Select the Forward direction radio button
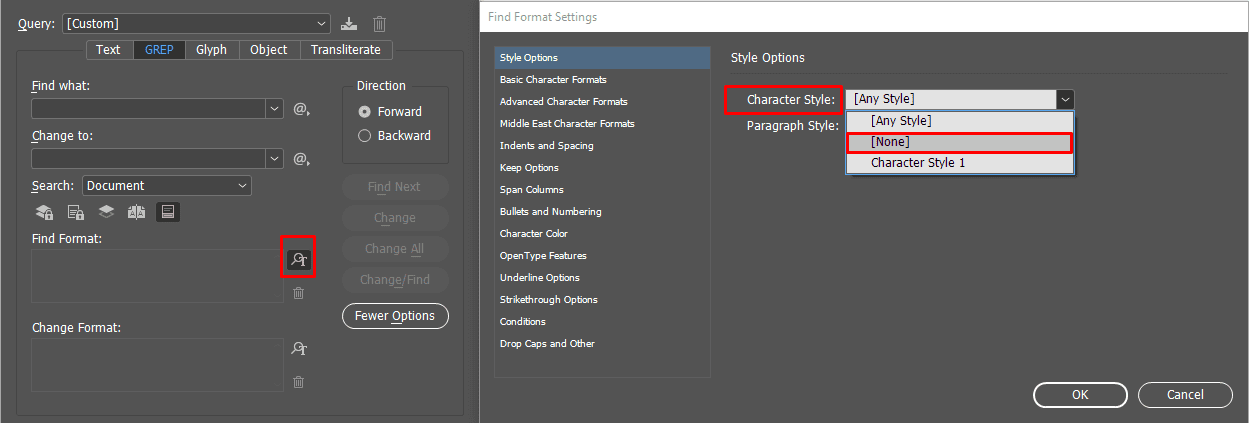This screenshot has width=1249, height=423. [x=365, y=112]
